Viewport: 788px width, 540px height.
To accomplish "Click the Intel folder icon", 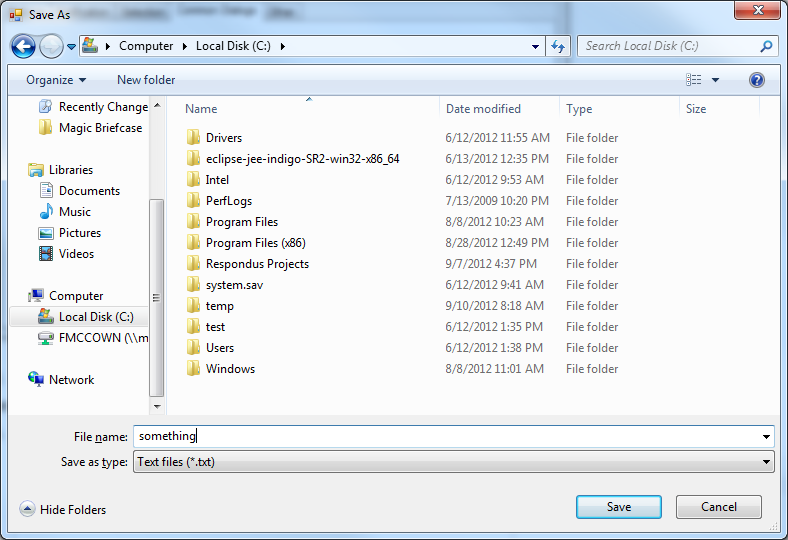I will pyautogui.click(x=193, y=180).
